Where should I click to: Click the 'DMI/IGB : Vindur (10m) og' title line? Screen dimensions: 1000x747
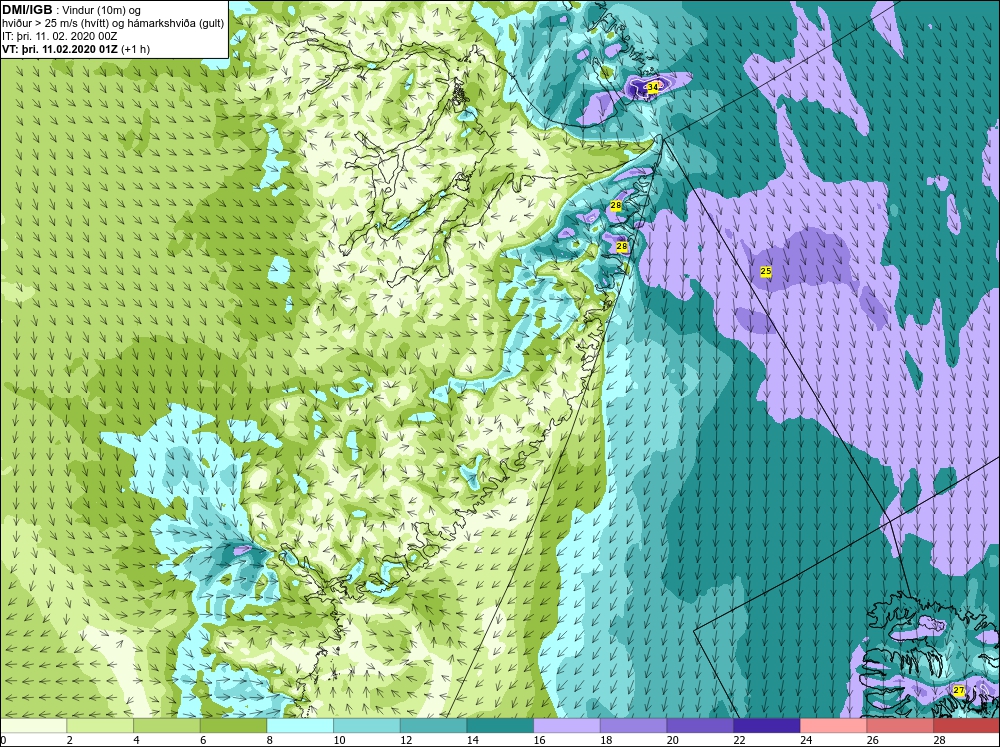[72, 10]
